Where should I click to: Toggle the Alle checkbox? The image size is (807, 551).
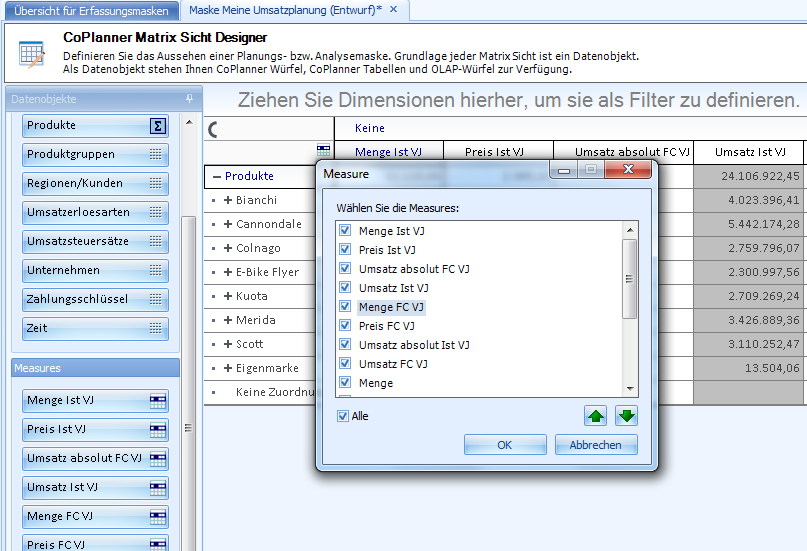pyautogui.click(x=343, y=416)
